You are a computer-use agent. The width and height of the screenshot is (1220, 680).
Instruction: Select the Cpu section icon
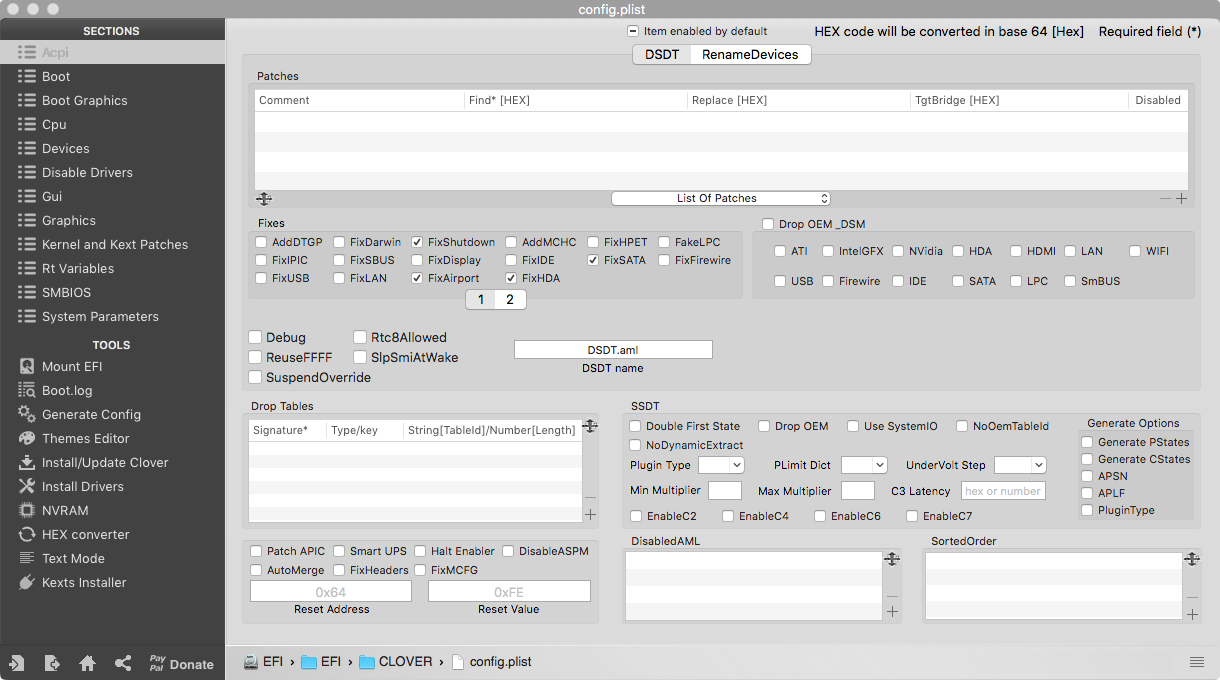pos(26,124)
